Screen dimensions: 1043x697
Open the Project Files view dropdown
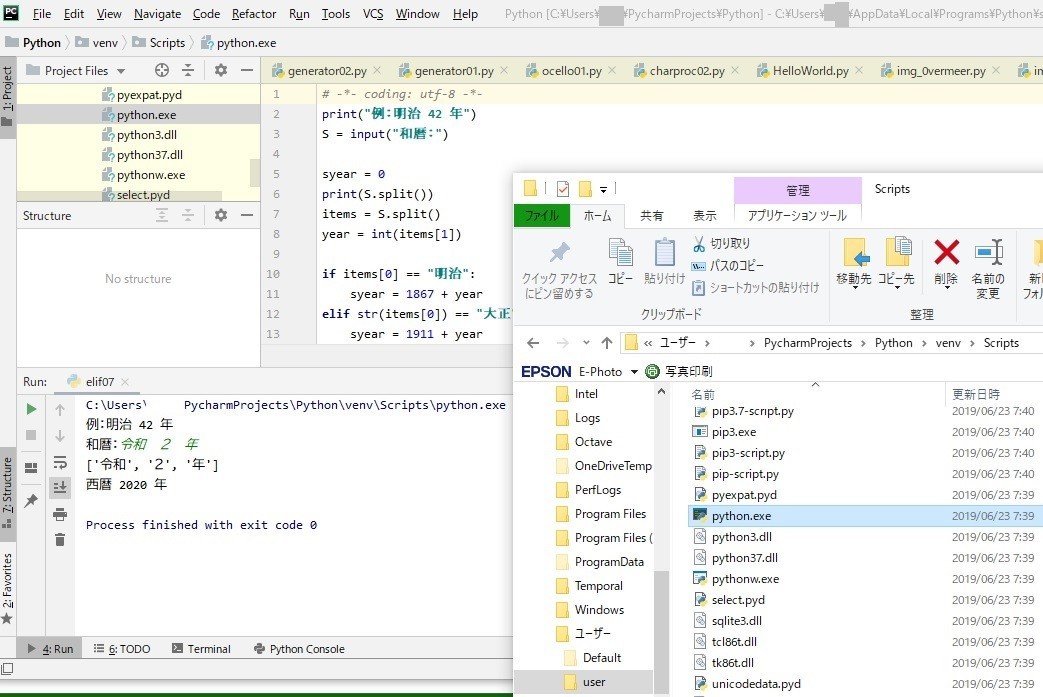(x=121, y=70)
